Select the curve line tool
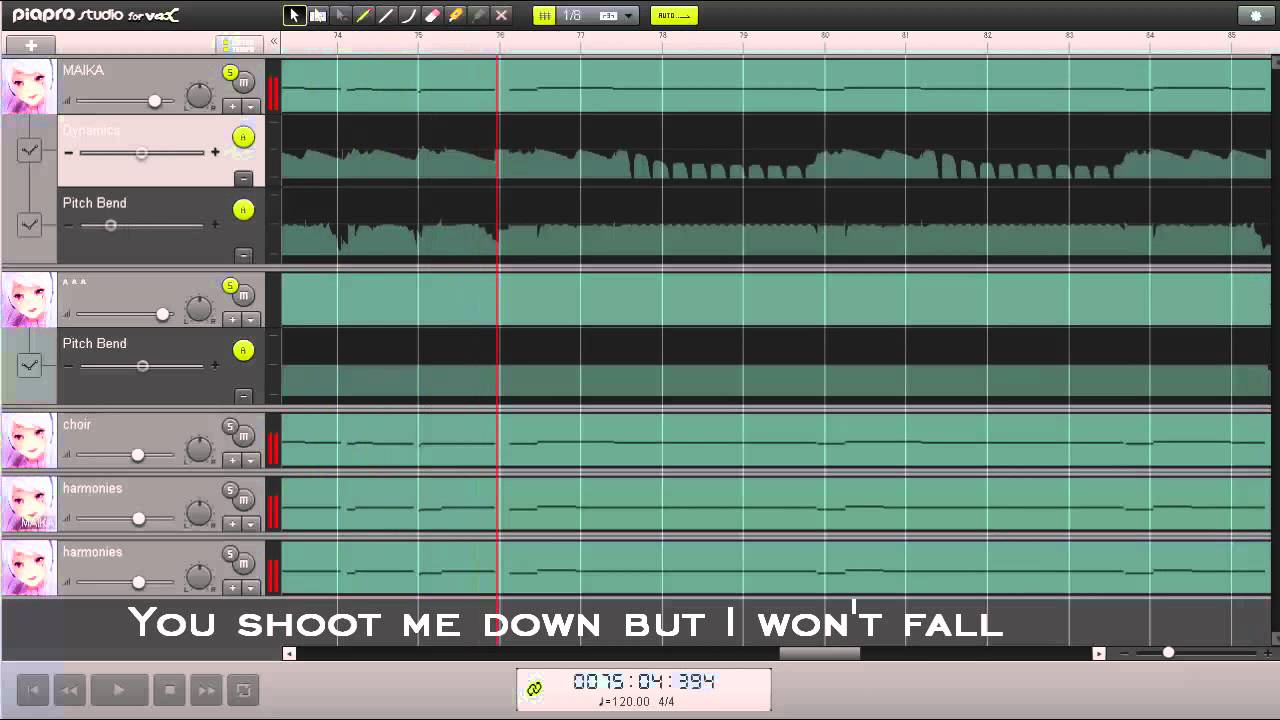The height and width of the screenshot is (720, 1280). (410, 15)
